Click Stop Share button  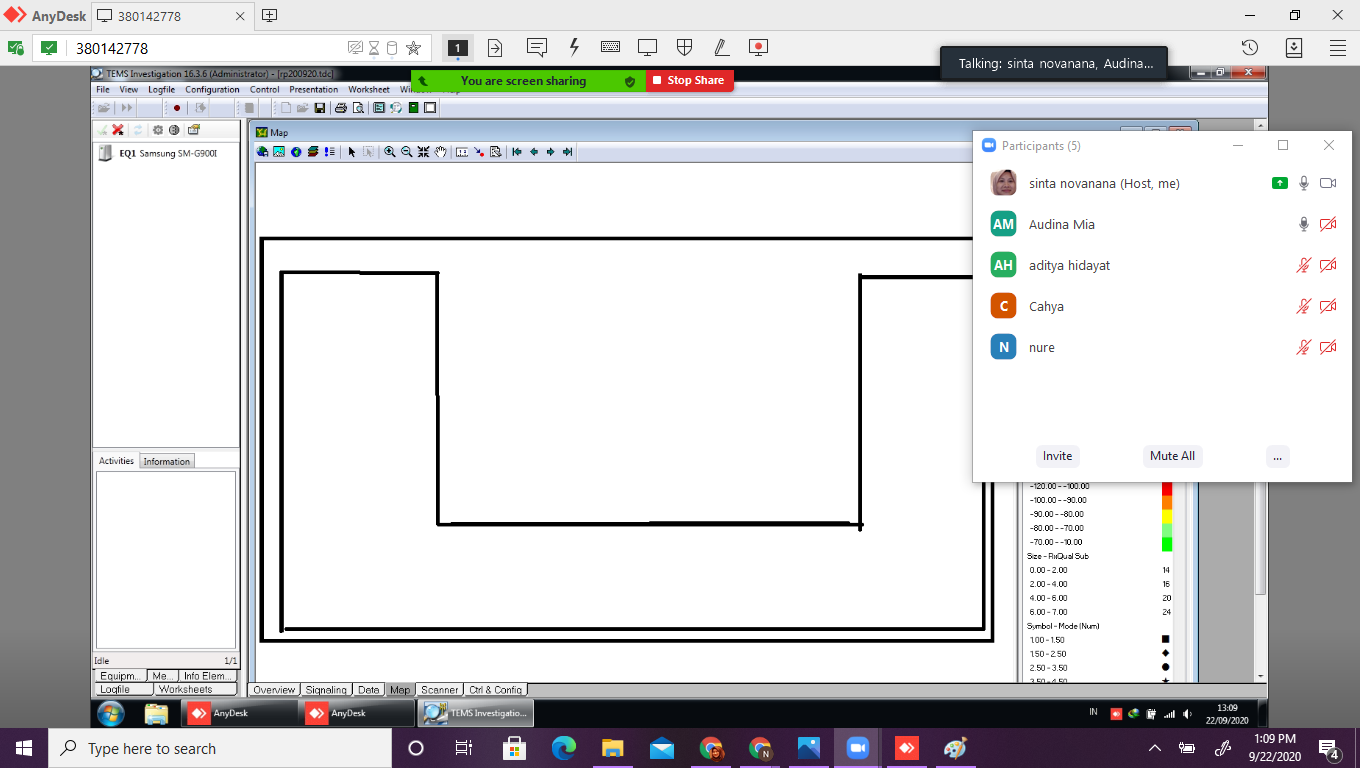689,81
